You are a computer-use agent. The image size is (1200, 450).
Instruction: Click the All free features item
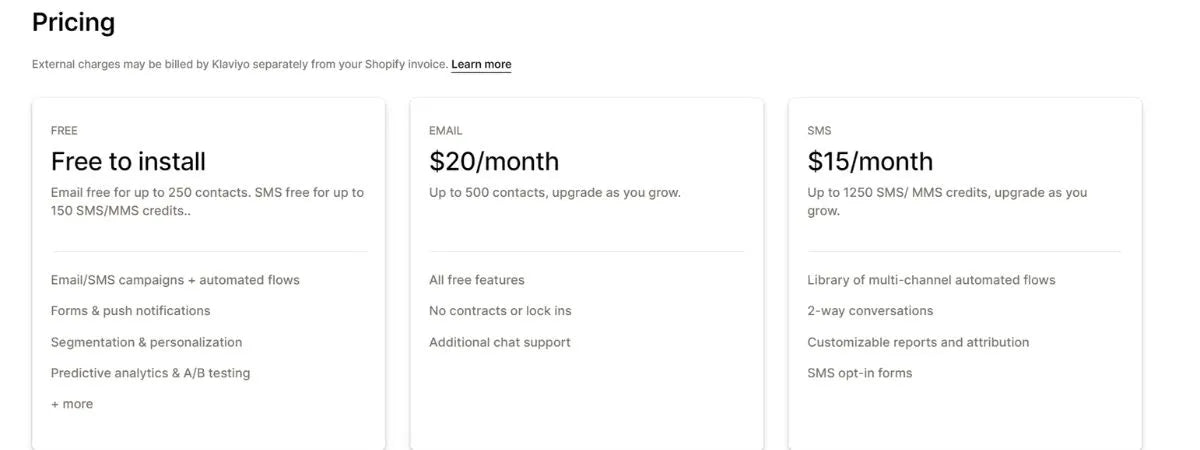477,280
